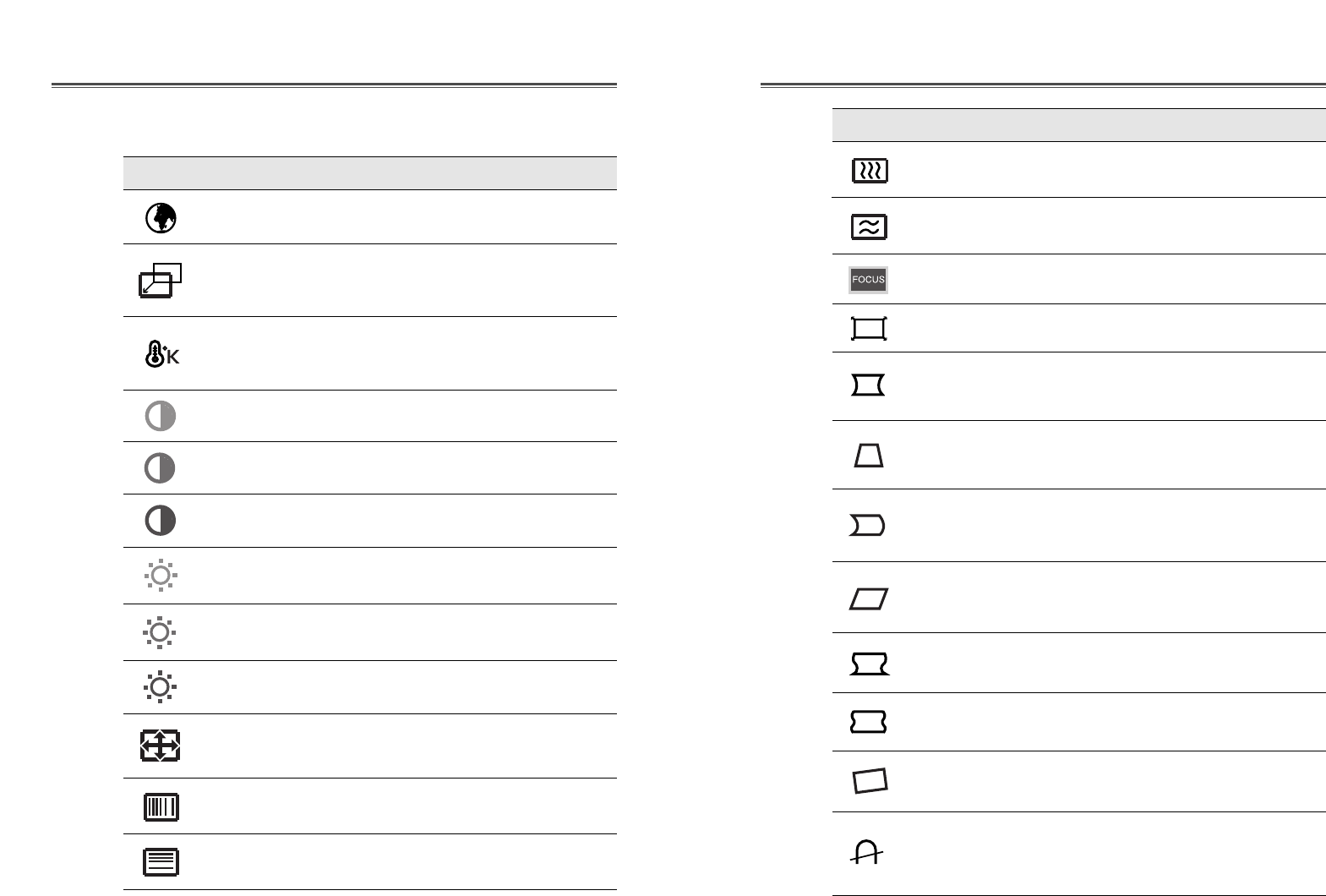Click the pin balance bowed-side icon
This screenshot has width=1326, height=896.
pyautogui.click(x=868, y=527)
